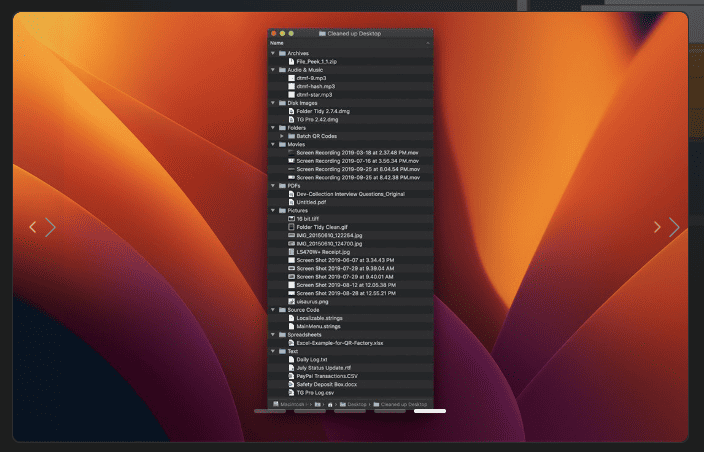704x452 pixels.
Task: Click the dtmf-9.mp3 audio file icon
Action: click(291, 78)
